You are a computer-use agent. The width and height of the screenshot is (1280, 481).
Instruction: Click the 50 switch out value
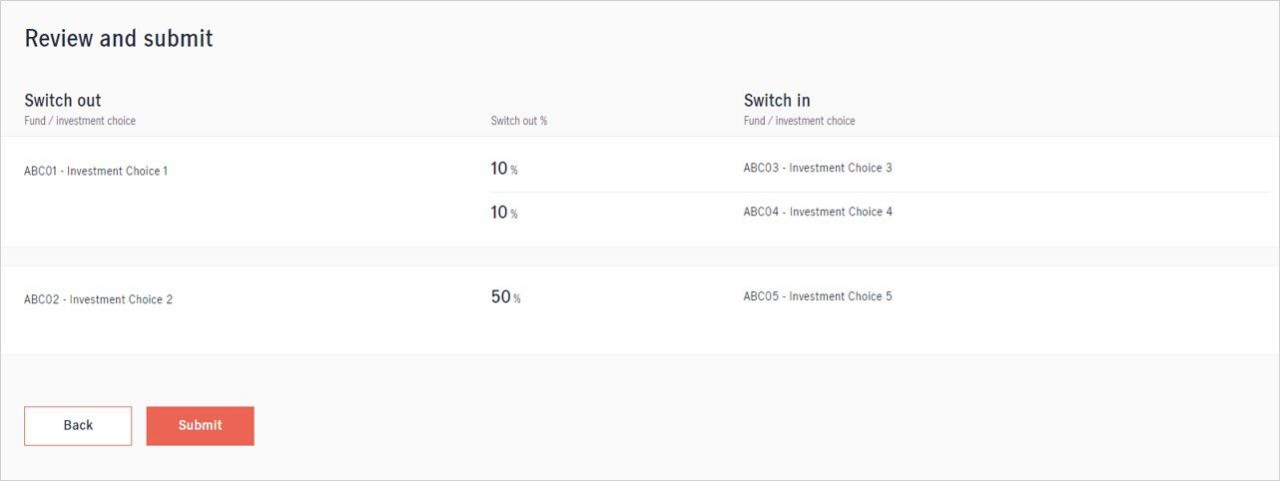tap(500, 297)
